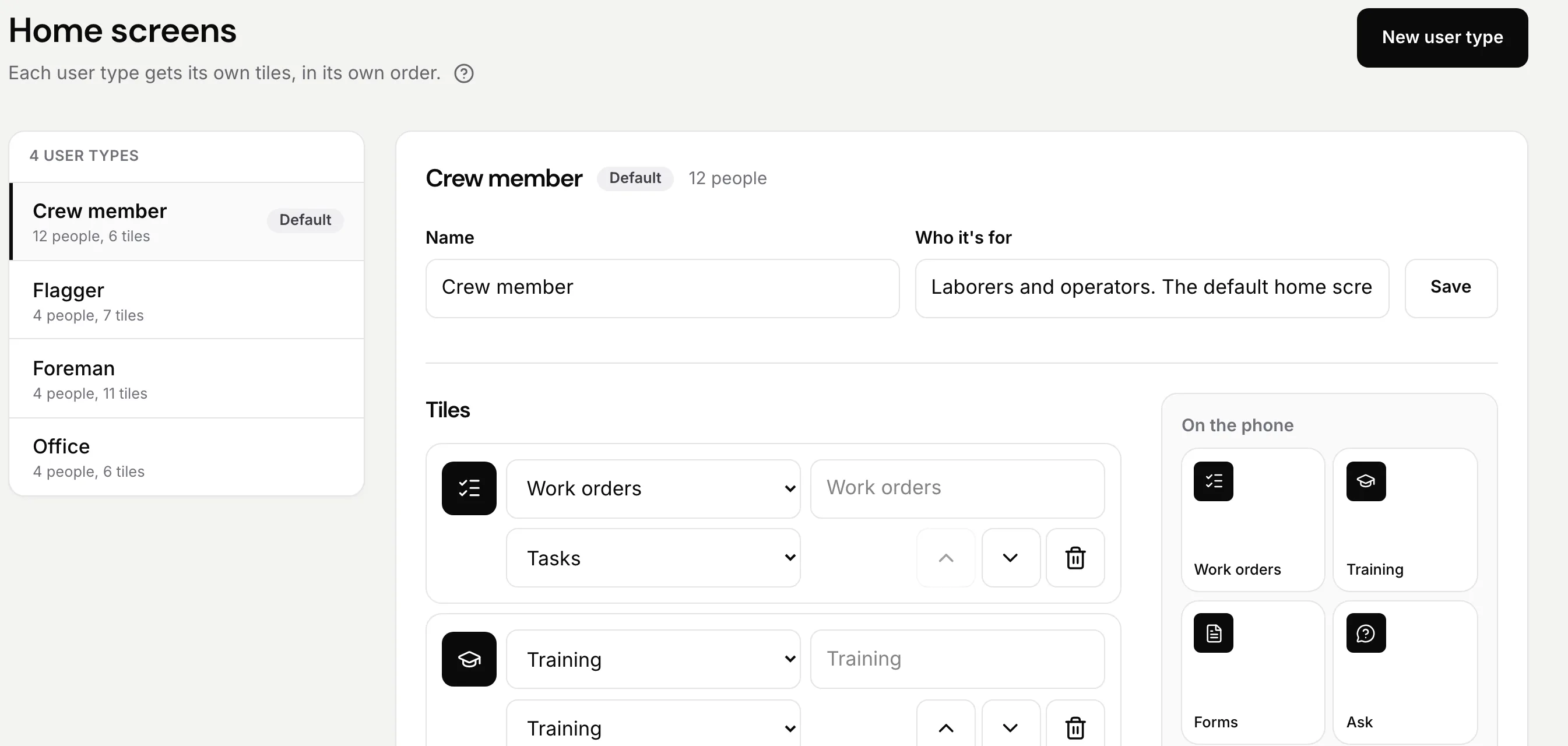Click Default badge in Crew member row
The height and width of the screenshot is (746, 1568).
click(305, 220)
